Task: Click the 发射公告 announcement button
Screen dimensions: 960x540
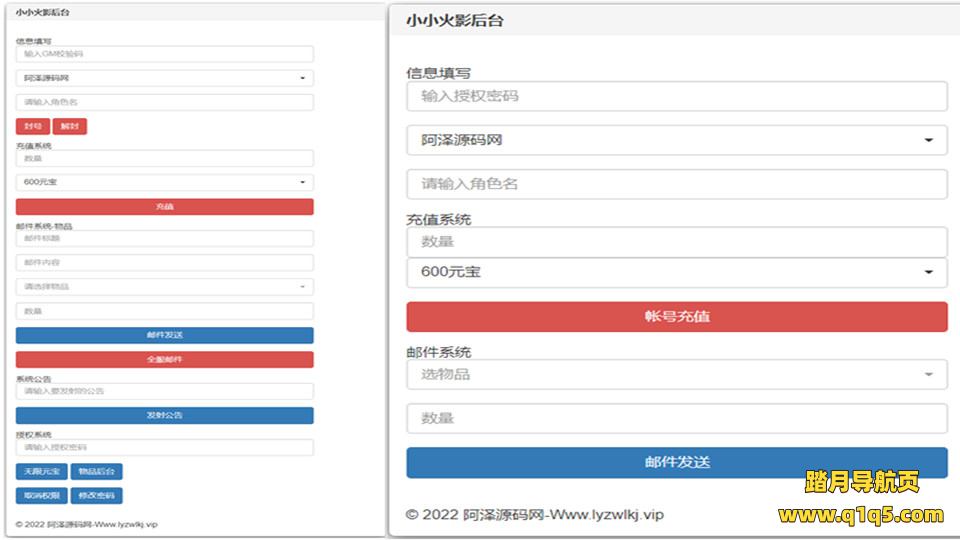Action: 164,415
